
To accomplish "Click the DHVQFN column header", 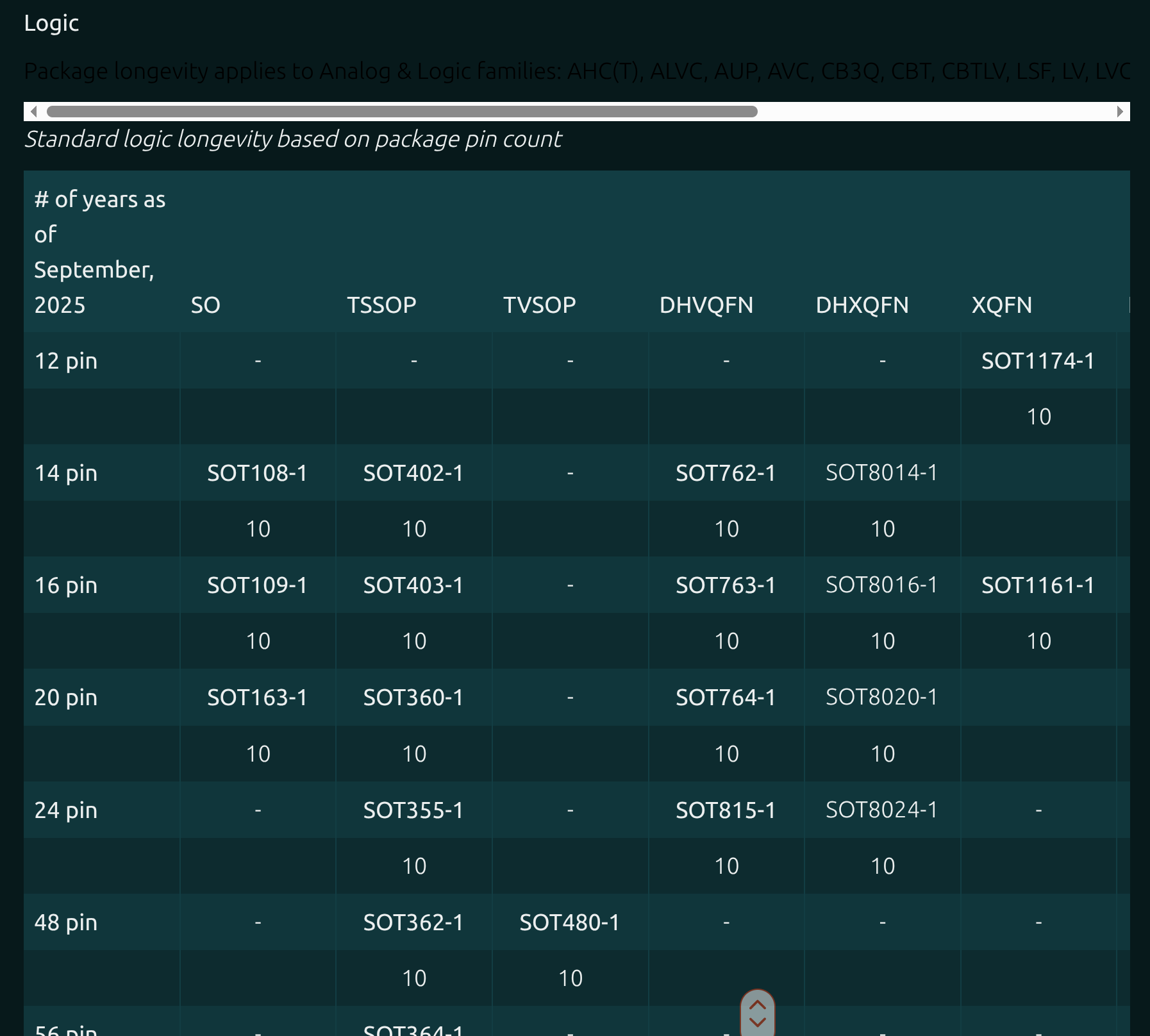I will coord(706,305).
